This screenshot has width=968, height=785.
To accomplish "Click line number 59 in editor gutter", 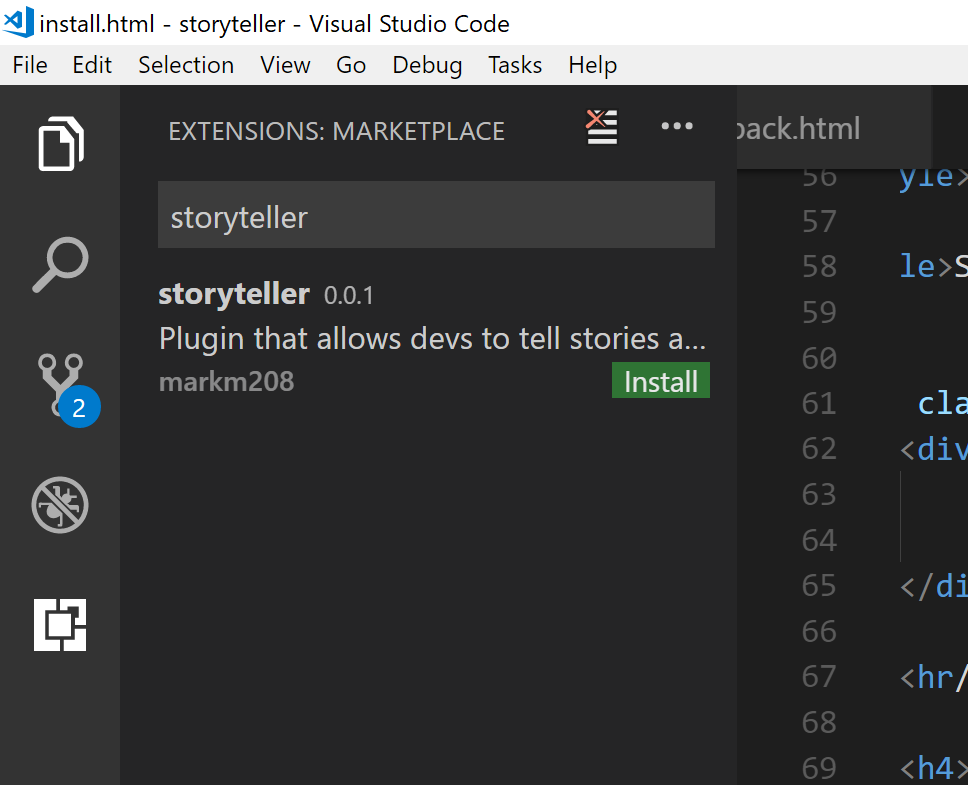I will coord(819,312).
